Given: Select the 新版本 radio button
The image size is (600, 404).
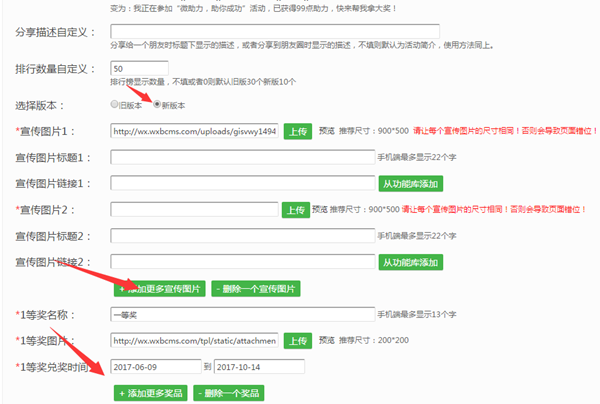Looking at the screenshot, I should (x=156, y=104).
